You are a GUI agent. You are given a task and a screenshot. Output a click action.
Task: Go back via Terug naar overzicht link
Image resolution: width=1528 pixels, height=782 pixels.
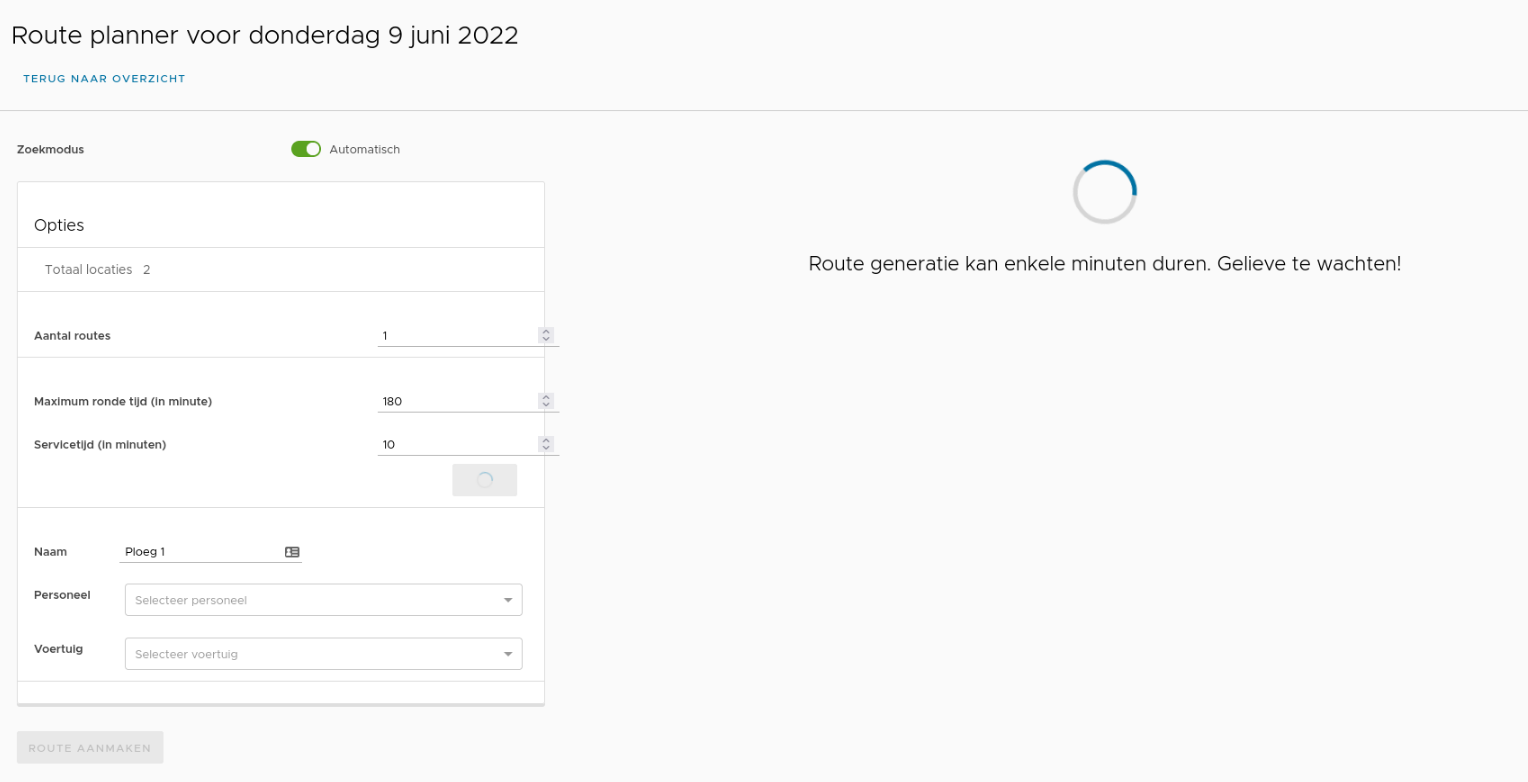point(104,79)
